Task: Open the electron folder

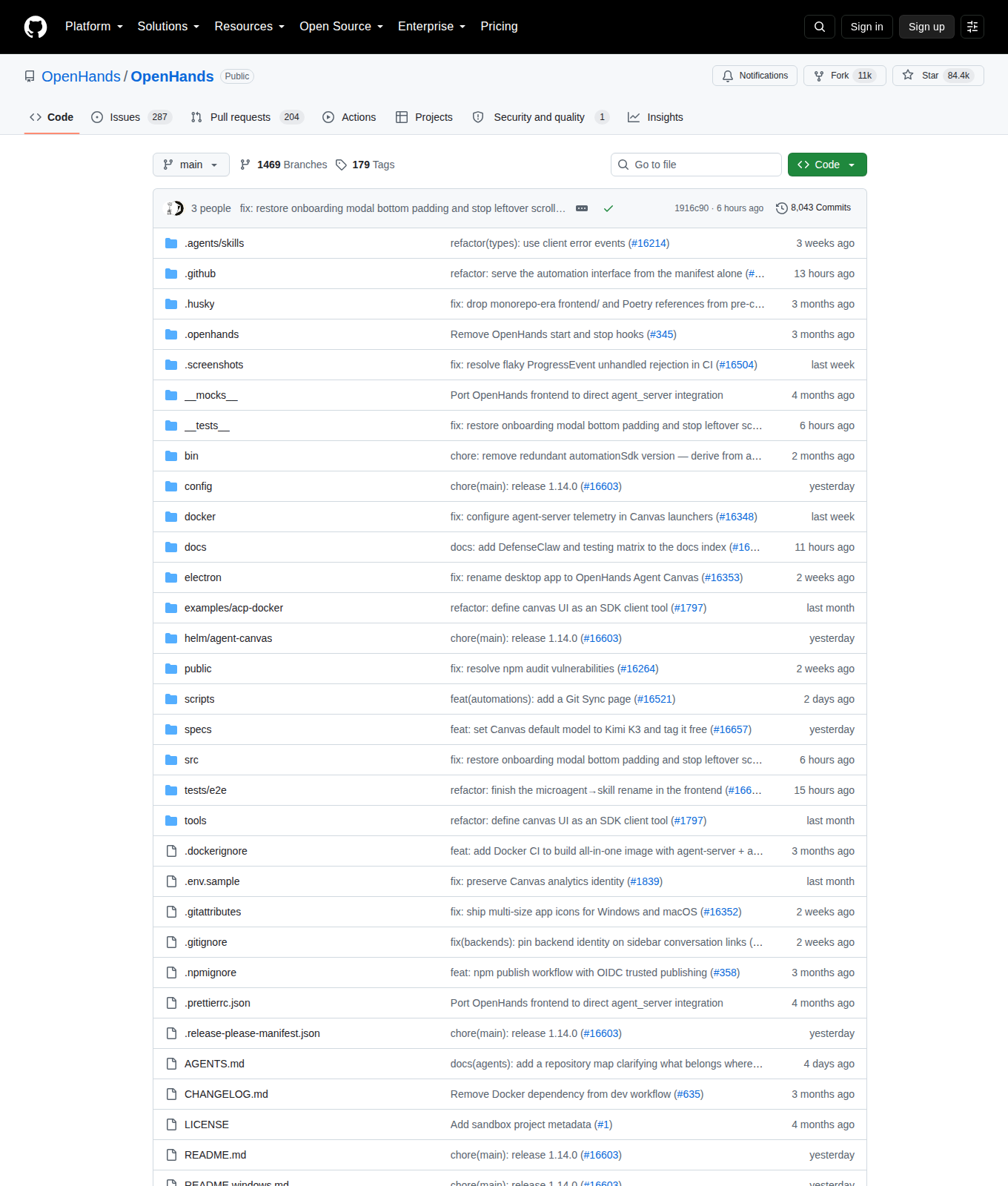Action: pyautogui.click(x=203, y=577)
